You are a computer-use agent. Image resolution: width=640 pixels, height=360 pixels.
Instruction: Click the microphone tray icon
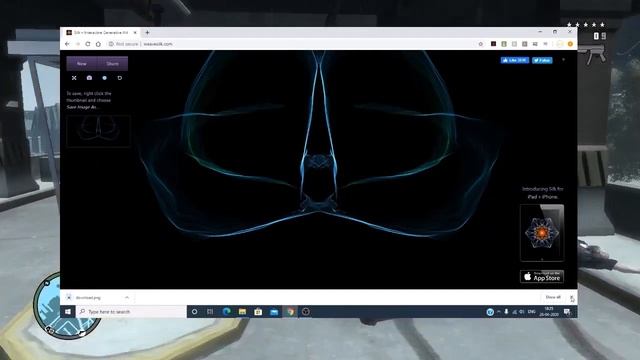point(507,312)
